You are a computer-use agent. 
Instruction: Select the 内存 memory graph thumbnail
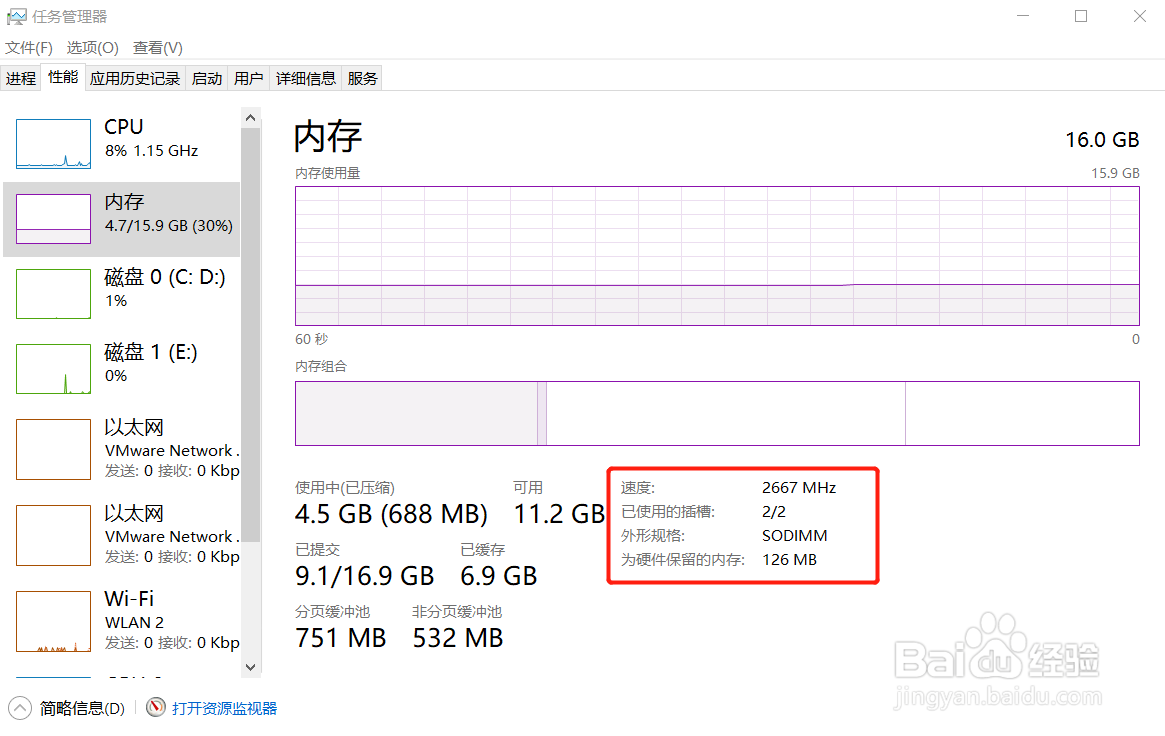tap(53, 218)
